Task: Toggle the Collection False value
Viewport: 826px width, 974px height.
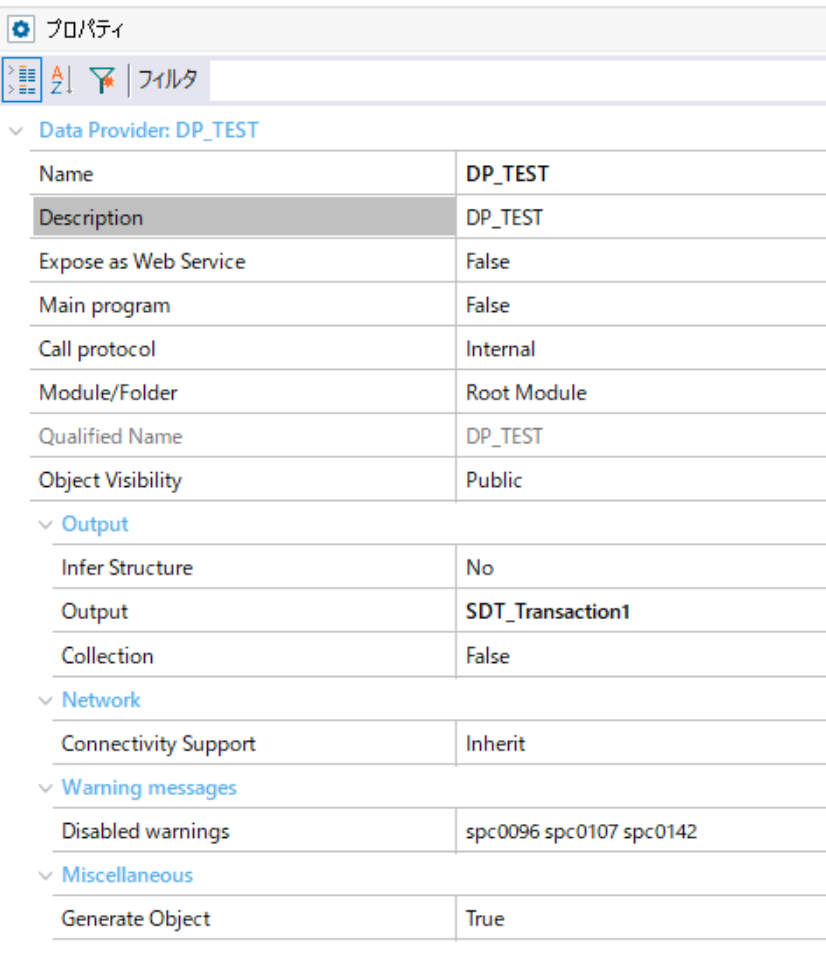Action: point(642,656)
